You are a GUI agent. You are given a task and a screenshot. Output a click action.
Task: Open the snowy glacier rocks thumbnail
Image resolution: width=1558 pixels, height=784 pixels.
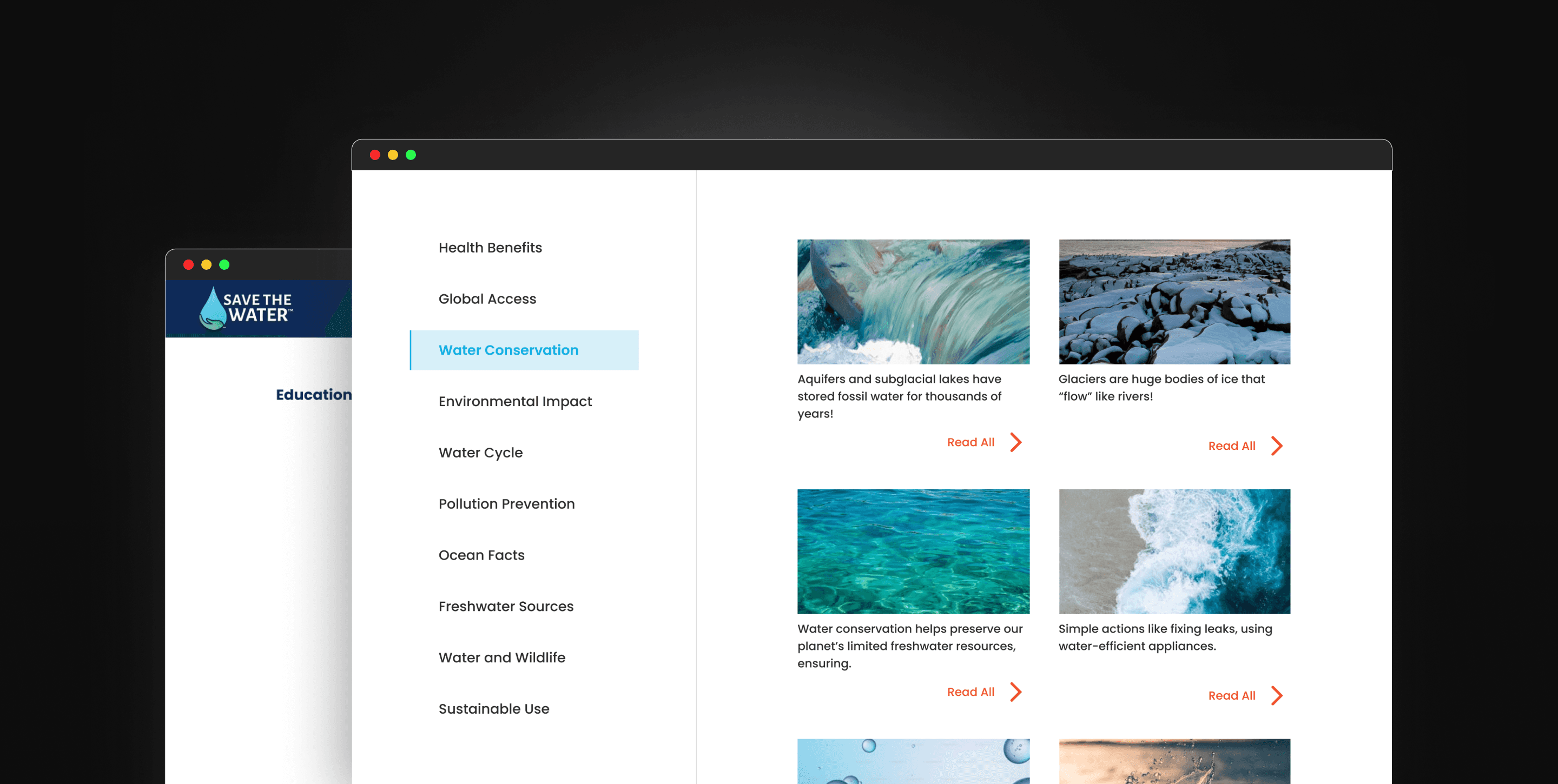point(1174,302)
